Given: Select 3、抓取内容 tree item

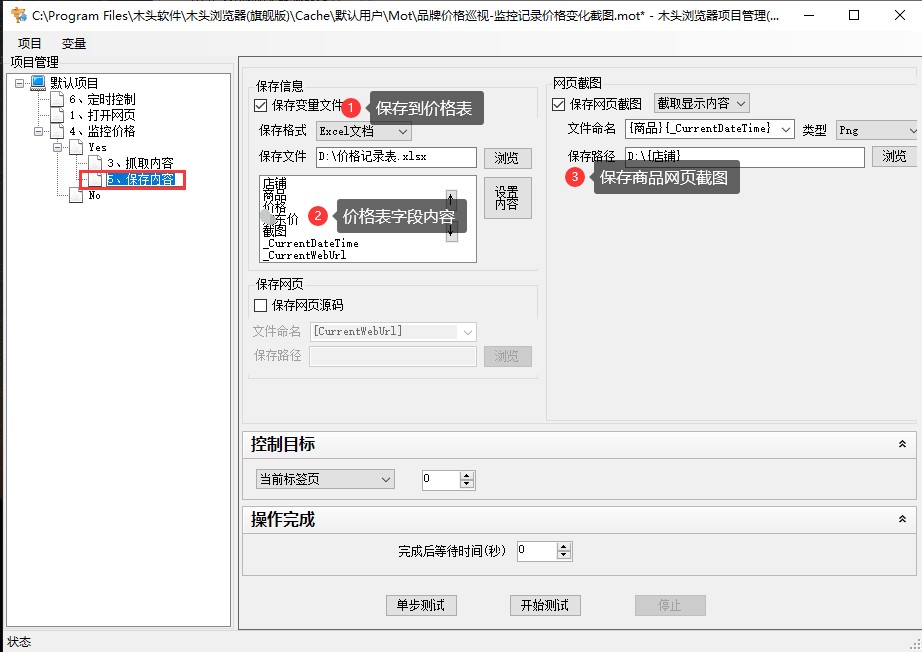Looking at the screenshot, I should [140, 163].
